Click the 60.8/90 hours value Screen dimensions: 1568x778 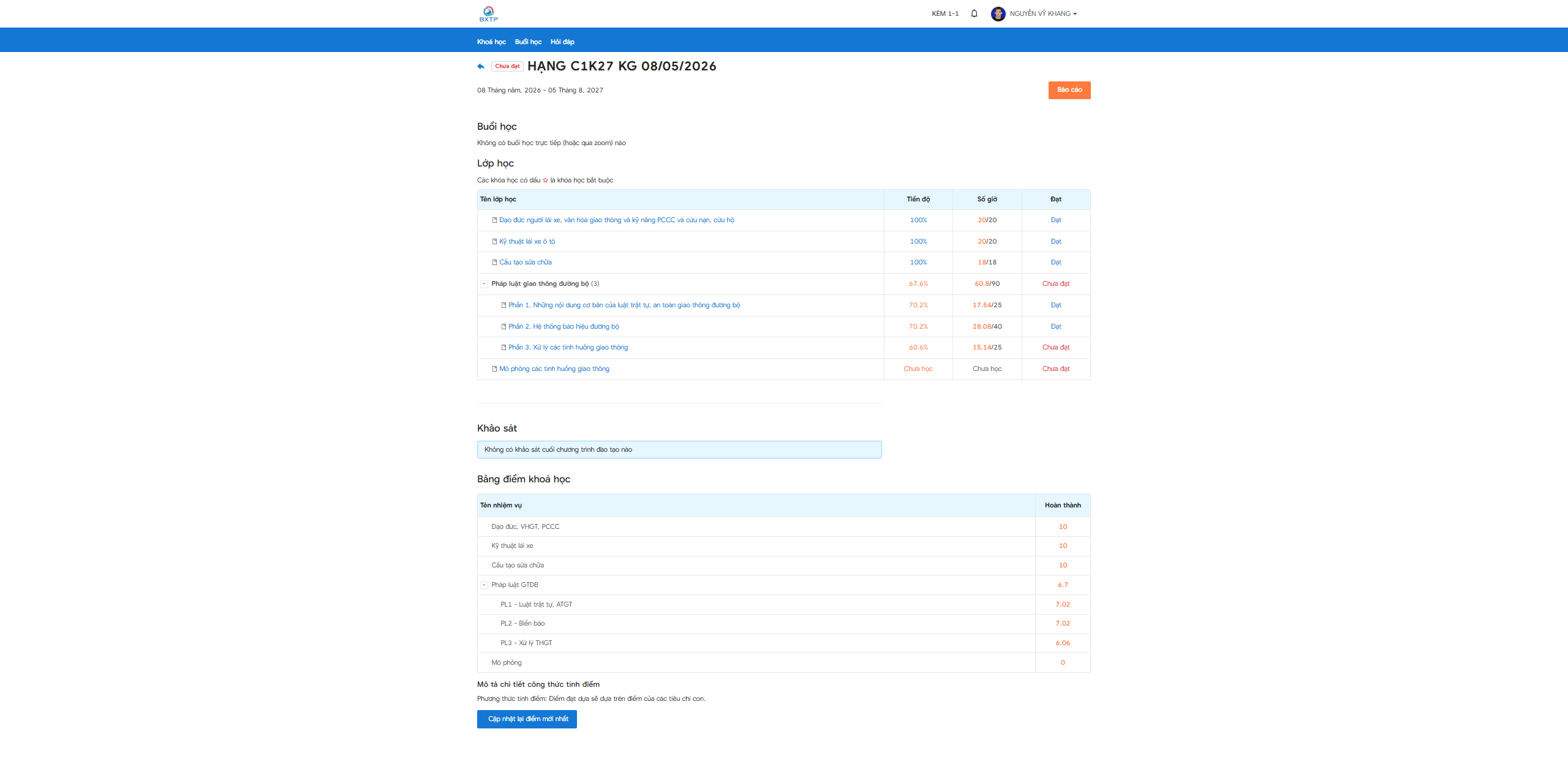point(987,283)
